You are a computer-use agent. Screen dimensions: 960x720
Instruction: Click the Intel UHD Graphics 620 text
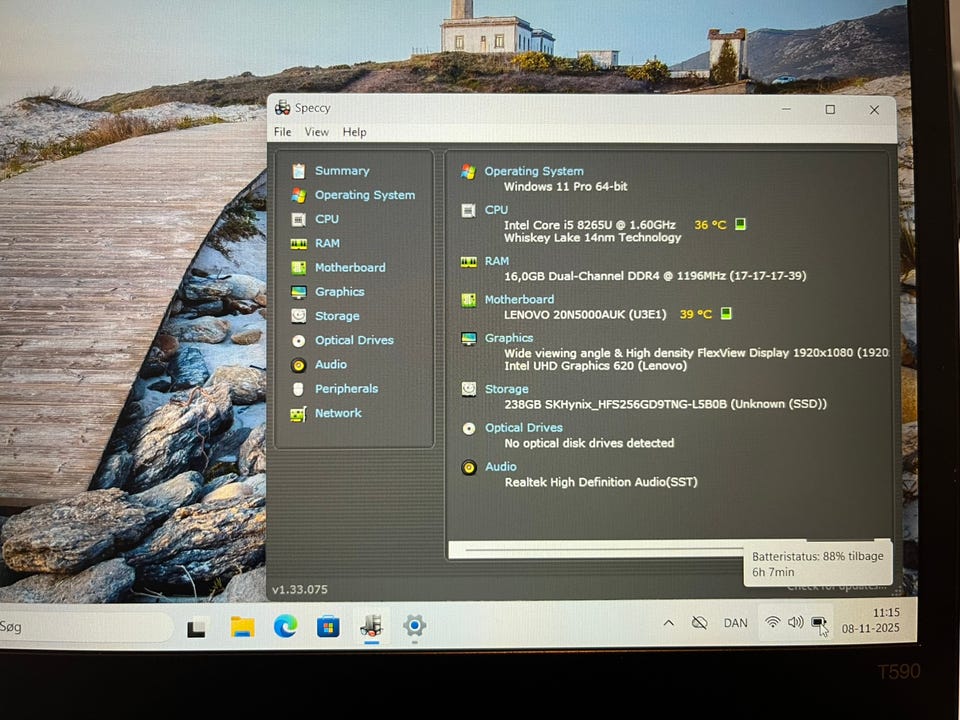595,366
